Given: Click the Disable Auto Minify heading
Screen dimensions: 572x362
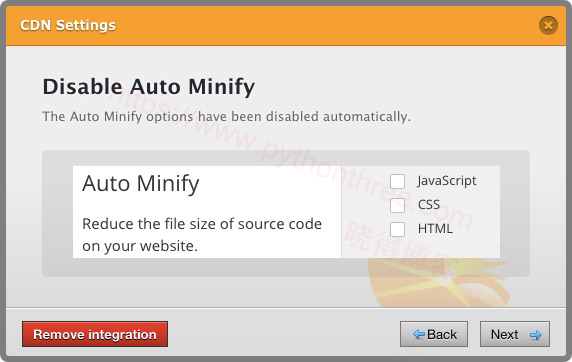Looking at the screenshot, I should coord(148,87).
